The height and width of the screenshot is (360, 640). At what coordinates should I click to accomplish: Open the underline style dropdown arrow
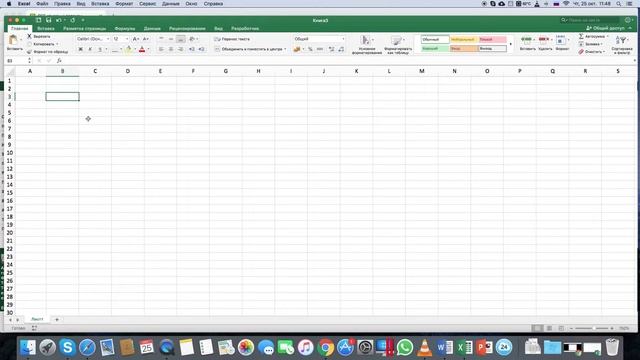point(107,50)
